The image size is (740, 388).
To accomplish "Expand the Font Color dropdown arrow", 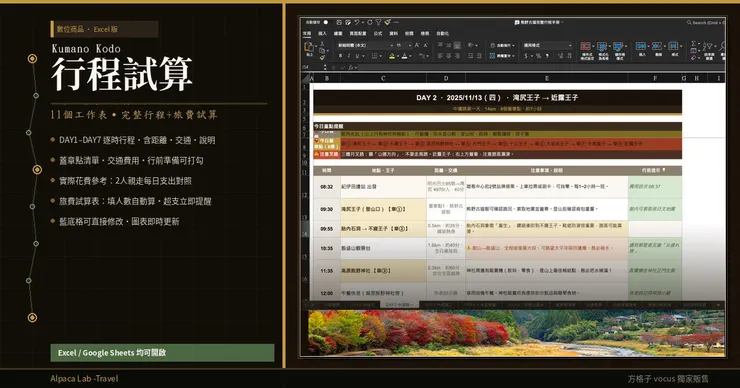I will pos(410,56).
